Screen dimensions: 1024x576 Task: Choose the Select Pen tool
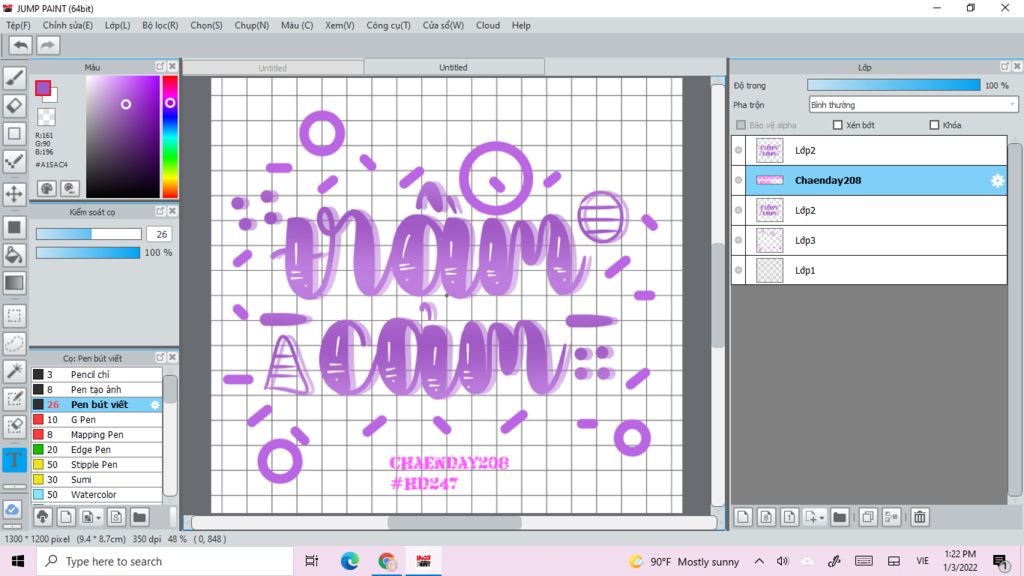coord(14,399)
